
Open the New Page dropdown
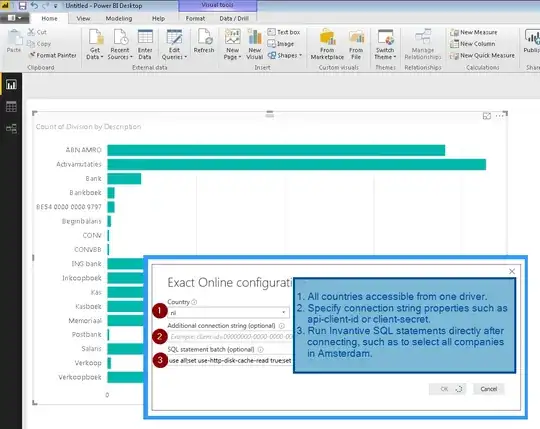(x=232, y=44)
